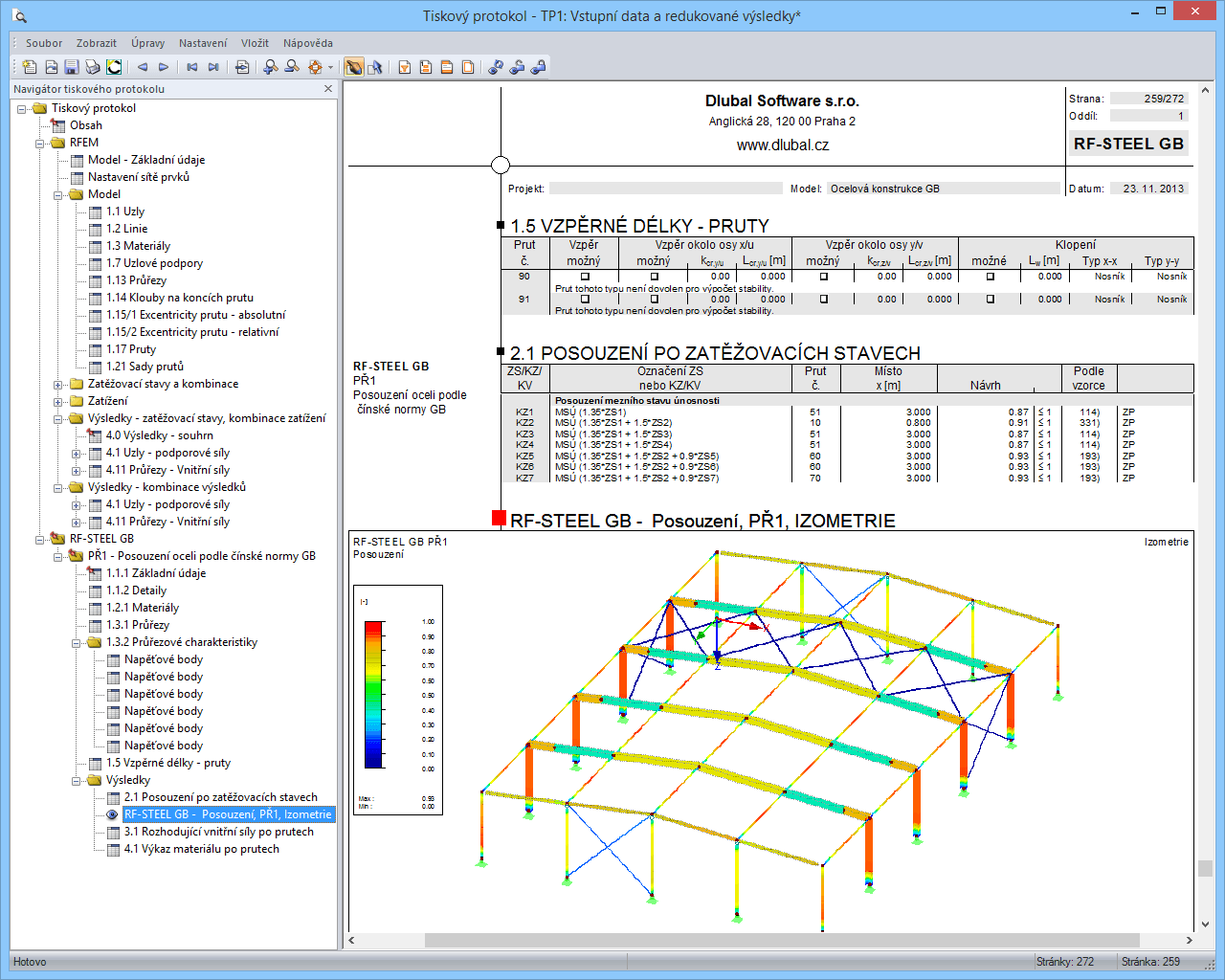Open the Soubor menu
This screenshot has width=1225, height=980.
click(x=44, y=43)
